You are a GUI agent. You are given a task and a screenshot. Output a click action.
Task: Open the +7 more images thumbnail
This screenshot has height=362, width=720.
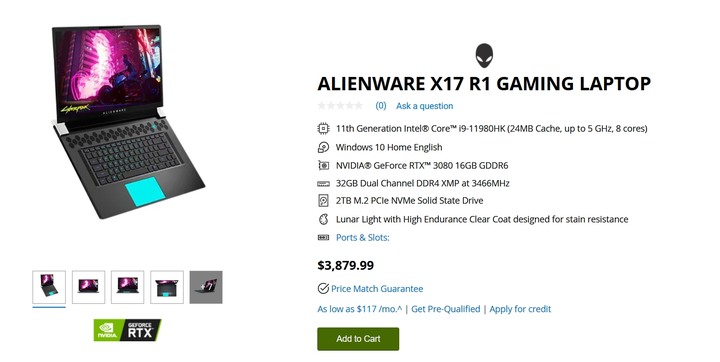click(206, 287)
